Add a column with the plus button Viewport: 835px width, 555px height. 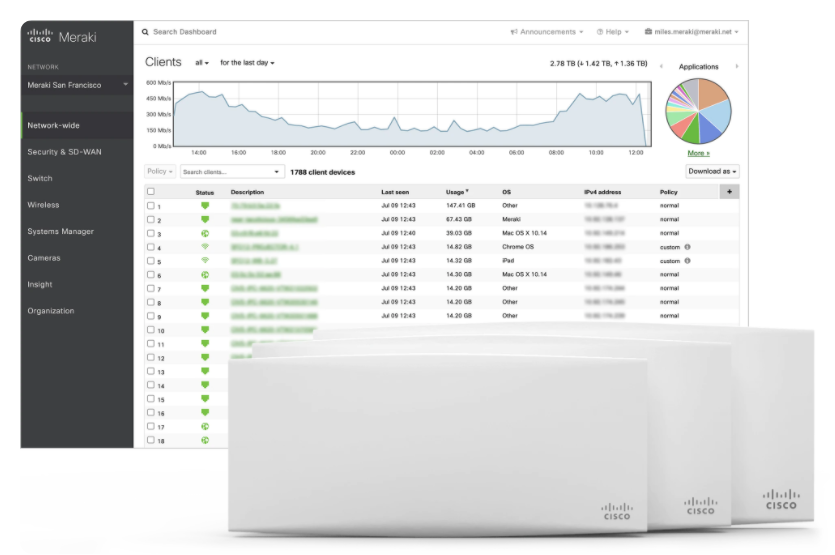tap(729, 192)
